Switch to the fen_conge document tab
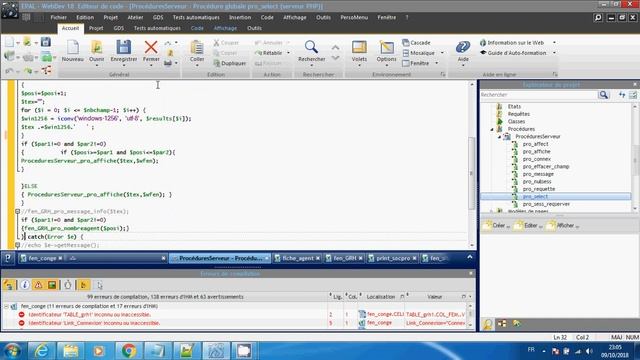Viewport: 640px width, 360px height. tap(42, 258)
